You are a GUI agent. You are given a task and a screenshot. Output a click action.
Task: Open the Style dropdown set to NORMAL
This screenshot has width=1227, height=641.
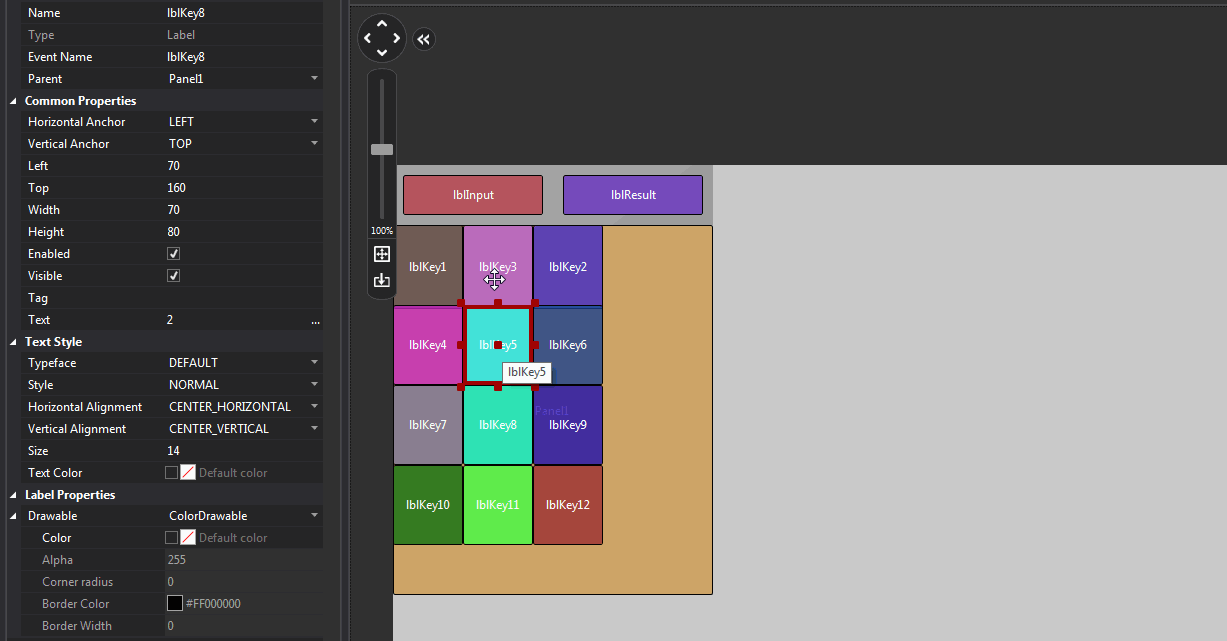[314, 385]
